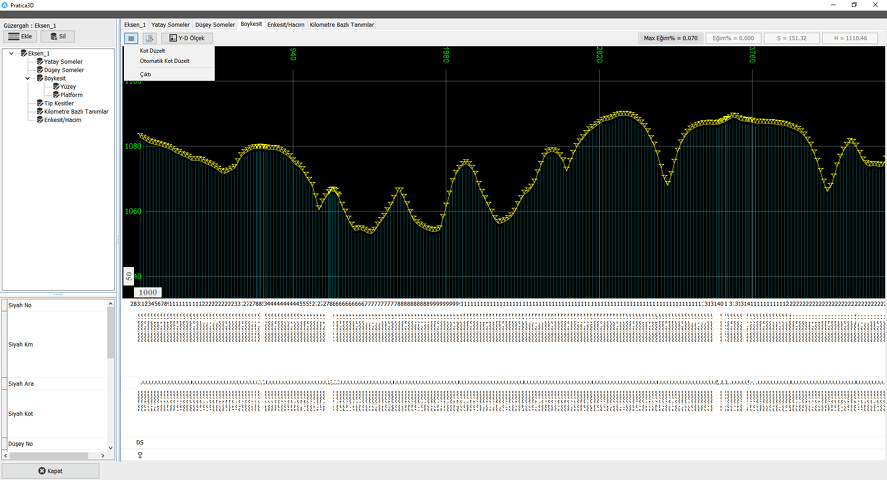Open Tip Kesitler in the tree

pyautogui.click(x=58, y=103)
